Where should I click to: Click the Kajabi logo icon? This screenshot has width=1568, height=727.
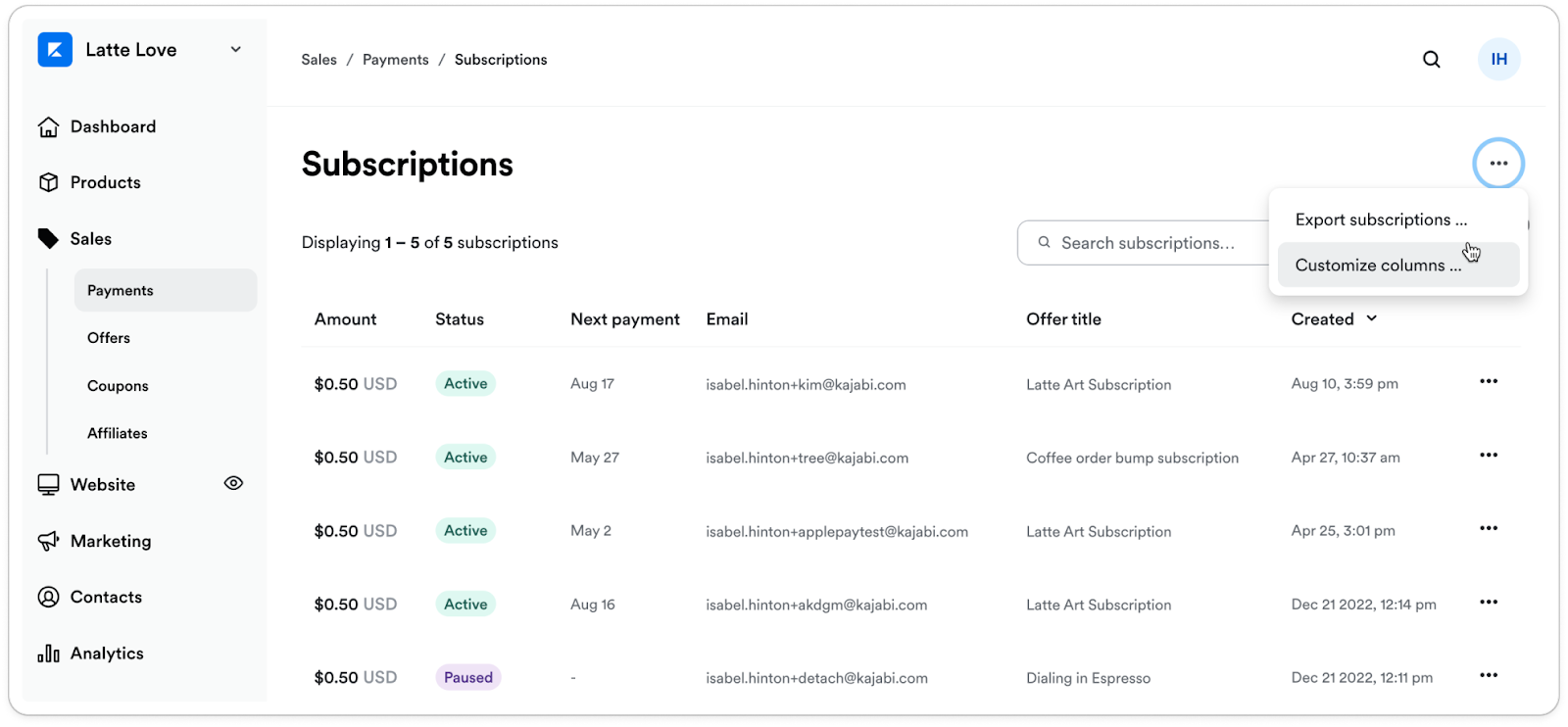tap(55, 50)
